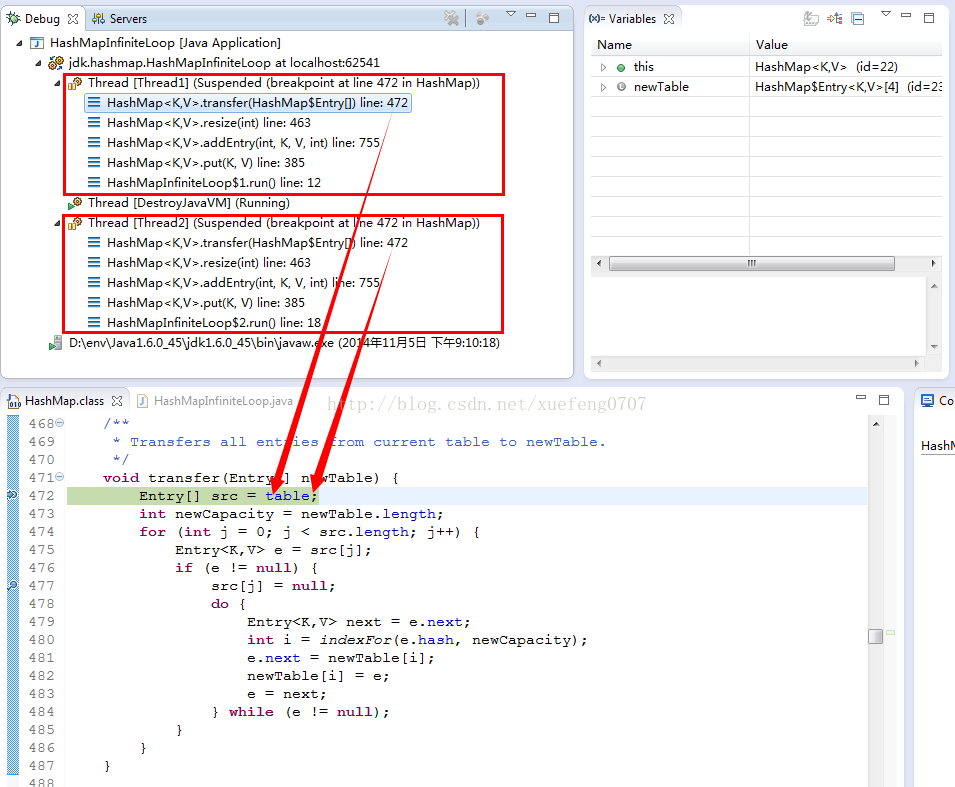The width and height of the screenshot is (955, 787).
Task: Toggle the breakpoint marker at line 477
Action: click(12, 585)
